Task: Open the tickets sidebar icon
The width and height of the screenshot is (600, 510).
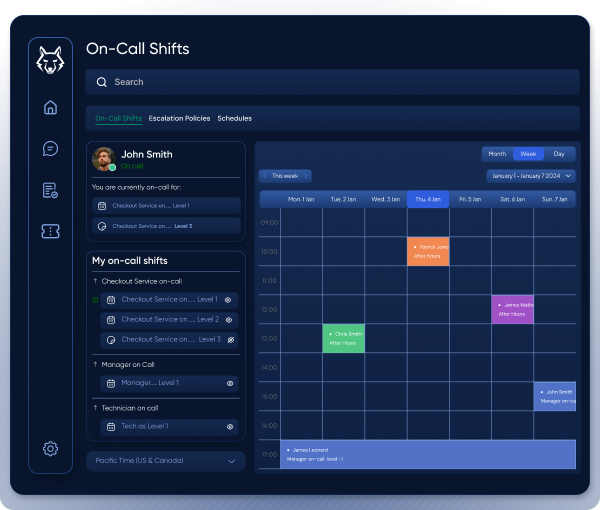Action: pyautogui.click(x=50, y=231)
